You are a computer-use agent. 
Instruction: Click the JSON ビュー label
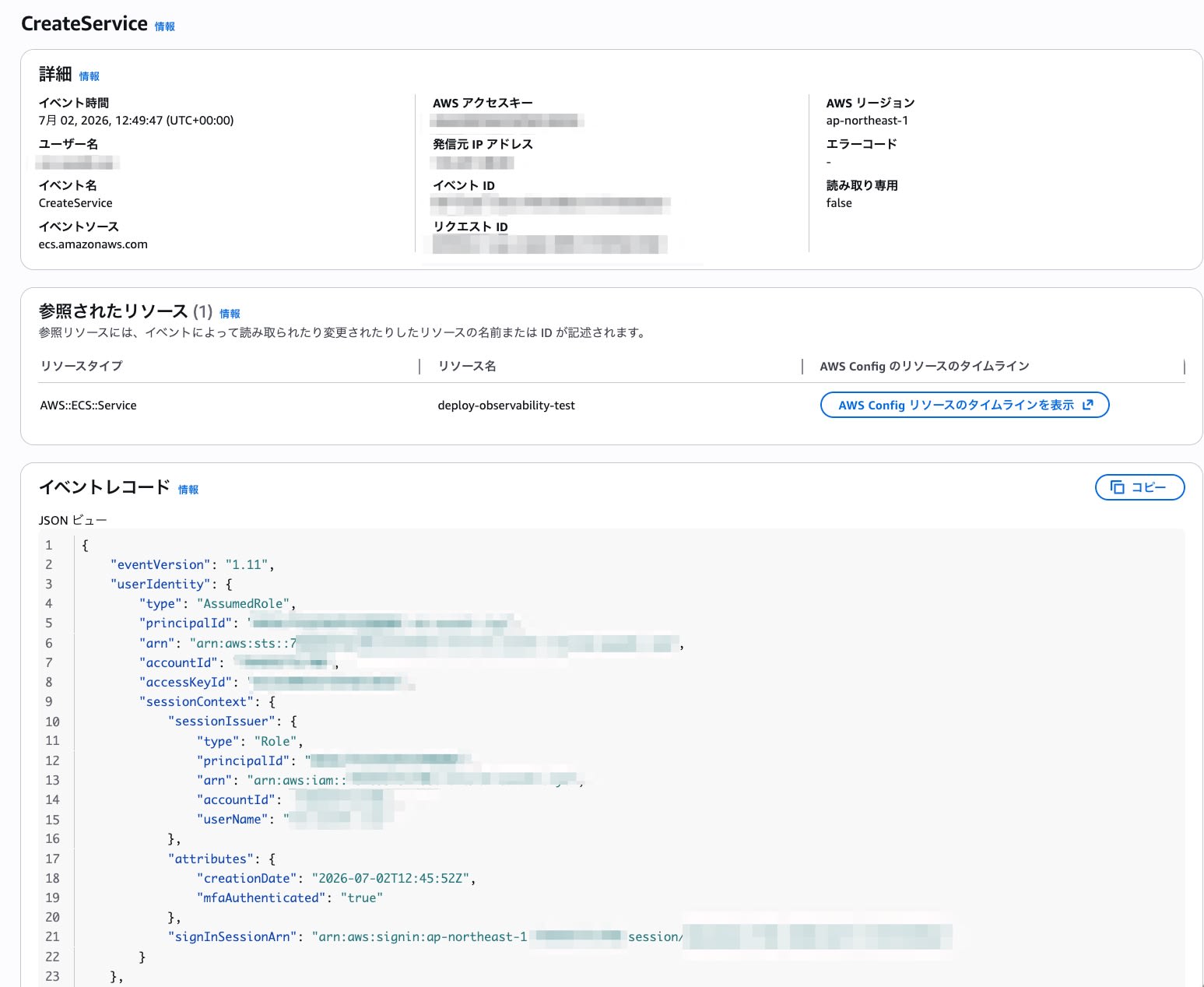click(73, 520)
